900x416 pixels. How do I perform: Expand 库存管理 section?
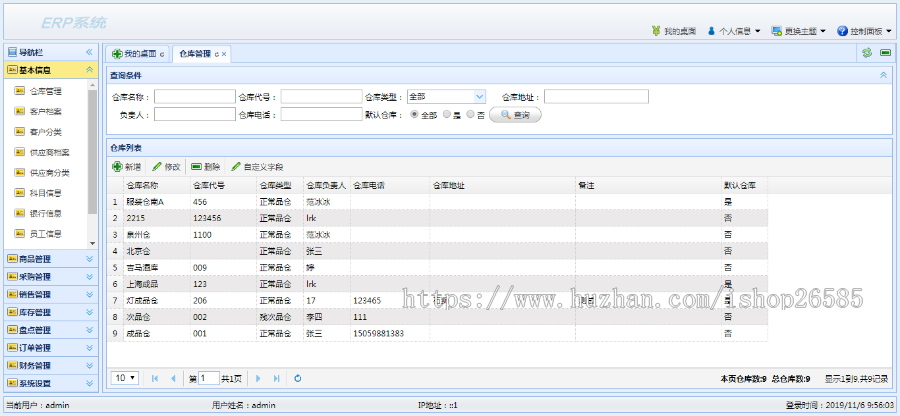[89, 312]
